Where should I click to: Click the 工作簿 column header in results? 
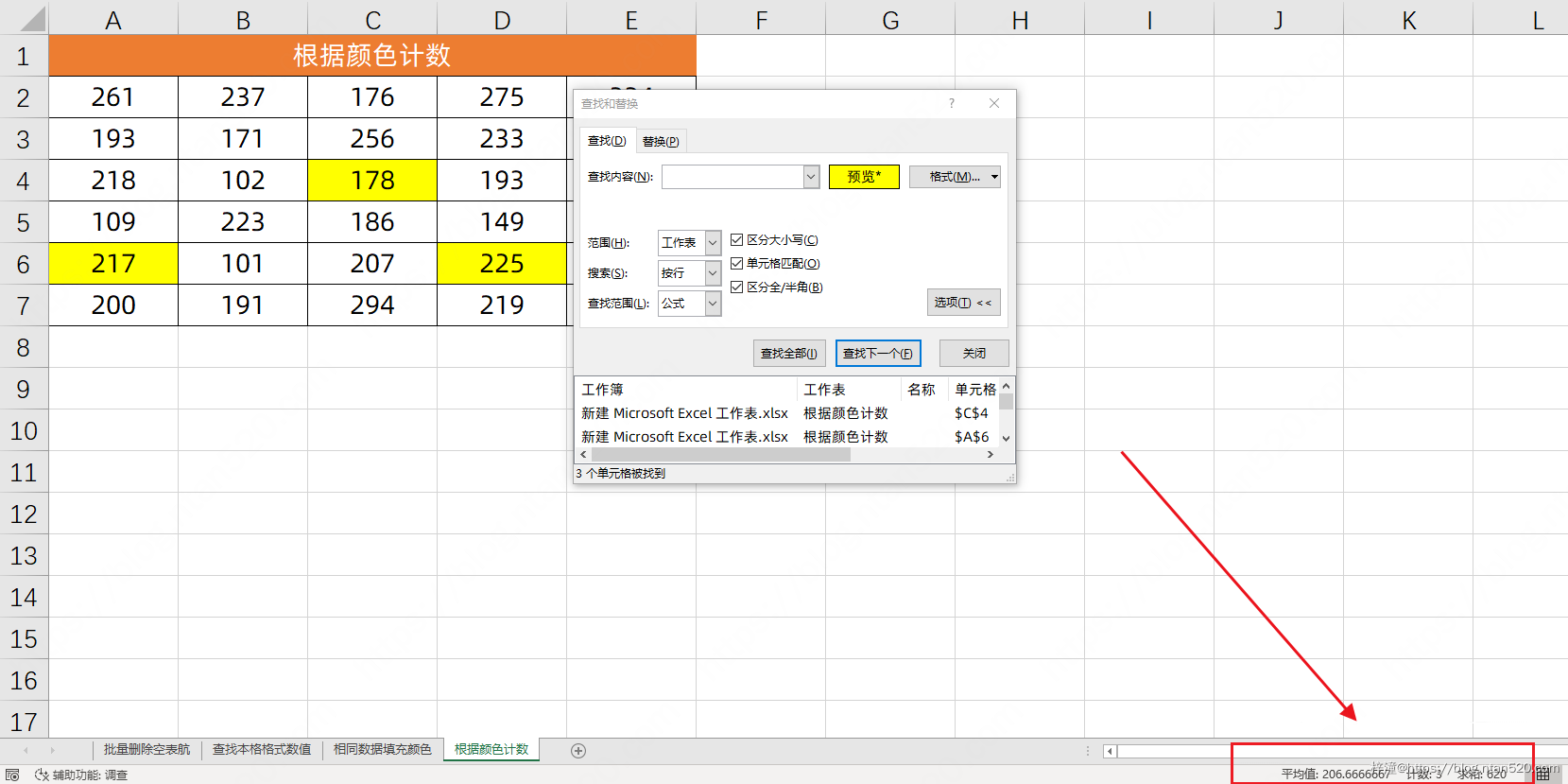coord(686,390)
